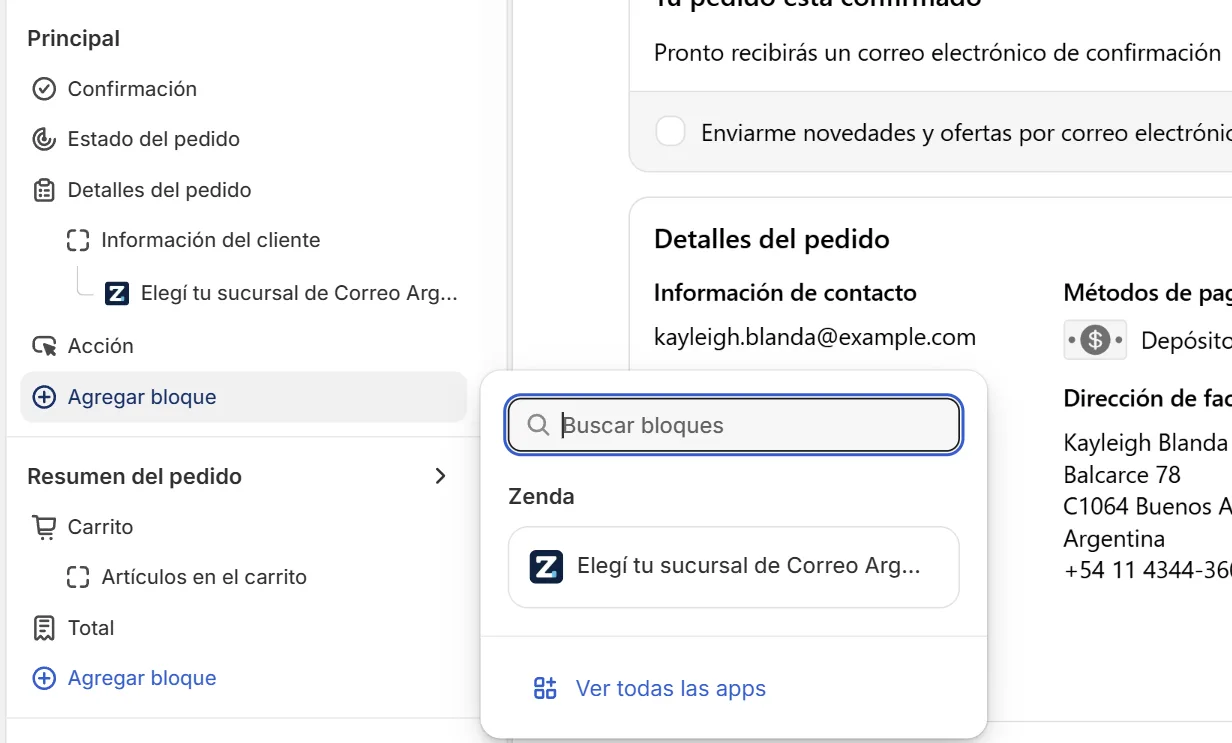Click the Acción cursor icon
The height and width of the screenshot is (743, 1232).
click(44, 346)
